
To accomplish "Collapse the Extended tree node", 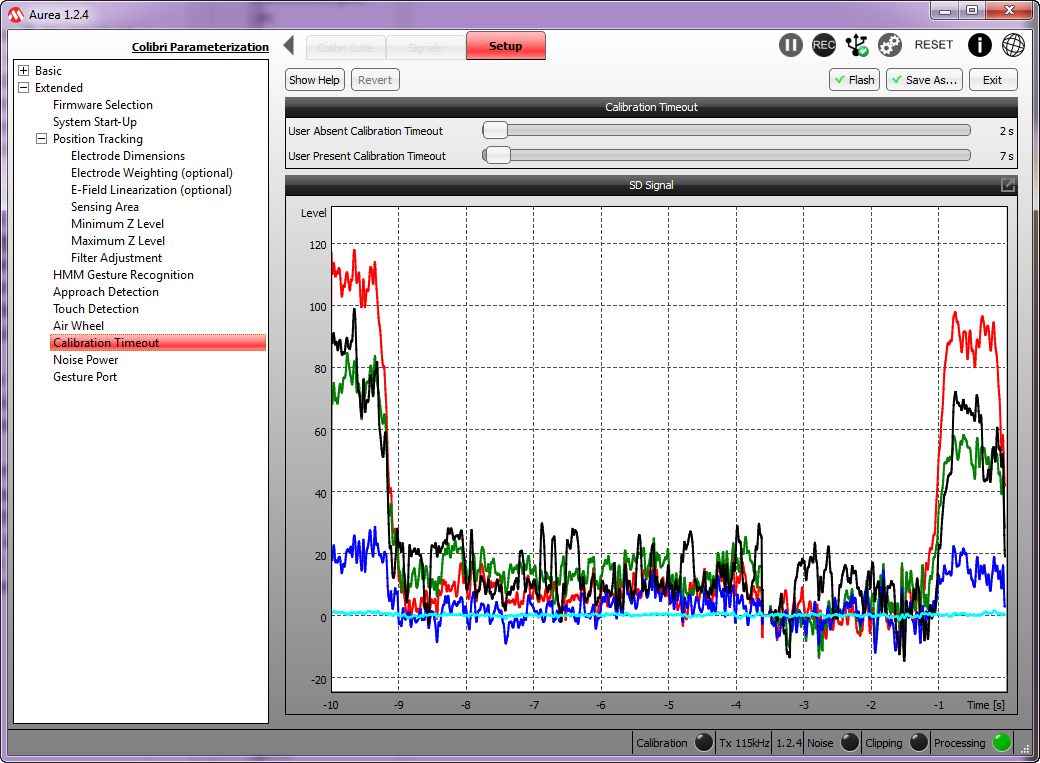I will pos(24,88).
